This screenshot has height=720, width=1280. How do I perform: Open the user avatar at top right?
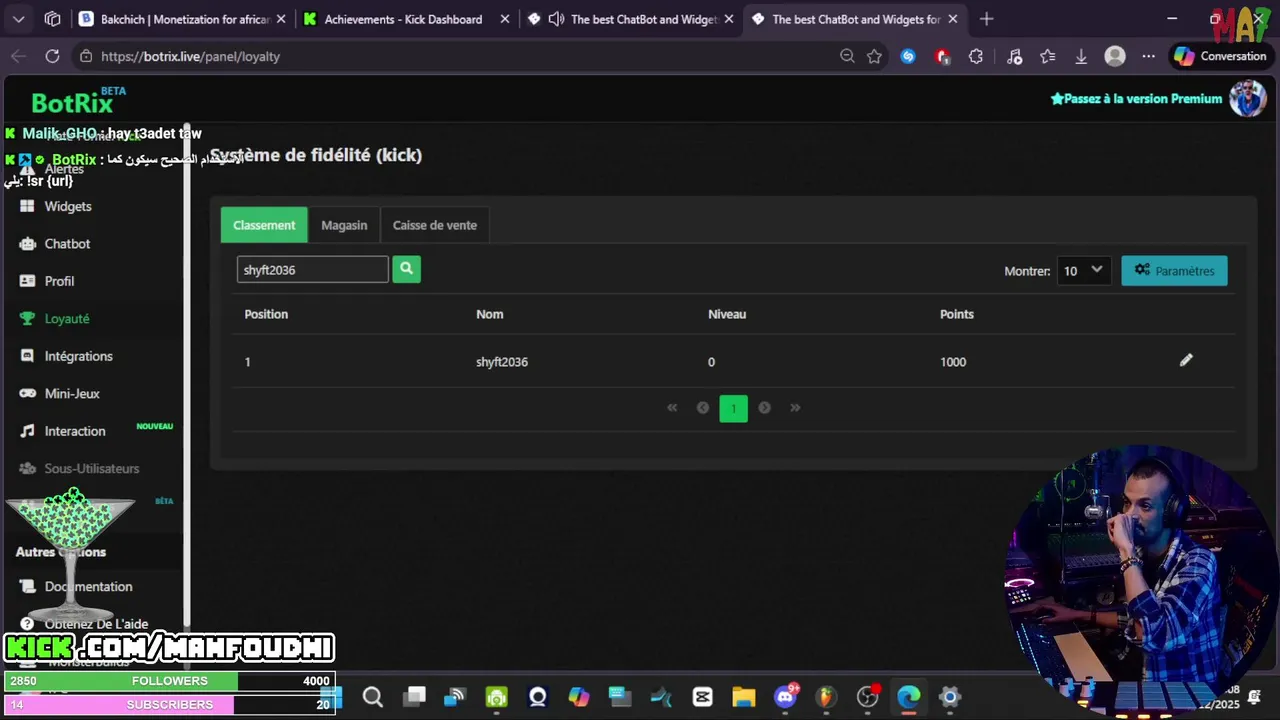click(1247, 99)
